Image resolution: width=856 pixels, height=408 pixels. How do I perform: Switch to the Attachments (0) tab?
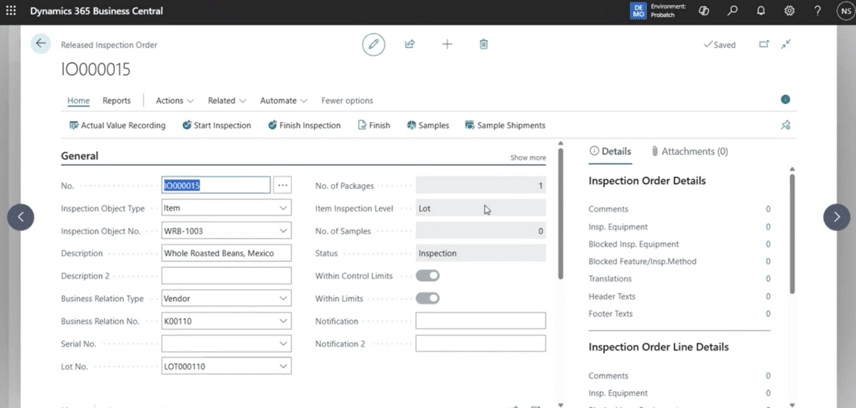point(690,152)
